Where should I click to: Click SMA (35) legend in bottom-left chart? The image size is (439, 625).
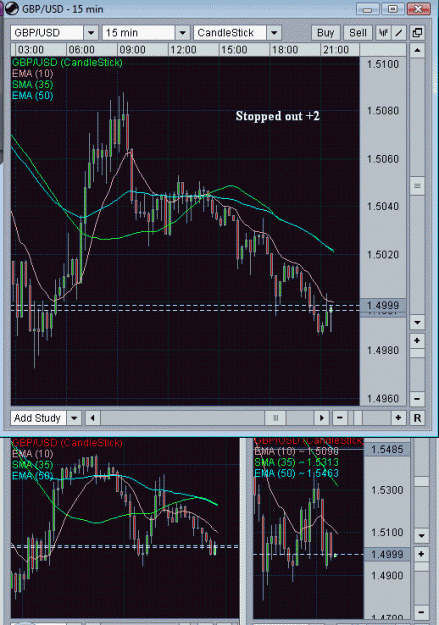click(x=32, y=465)
